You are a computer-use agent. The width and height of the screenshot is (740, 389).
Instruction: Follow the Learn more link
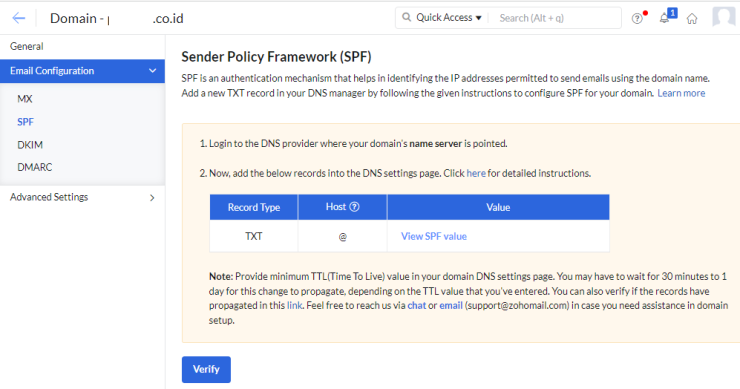pyautogui.click(x=681, y=93)
